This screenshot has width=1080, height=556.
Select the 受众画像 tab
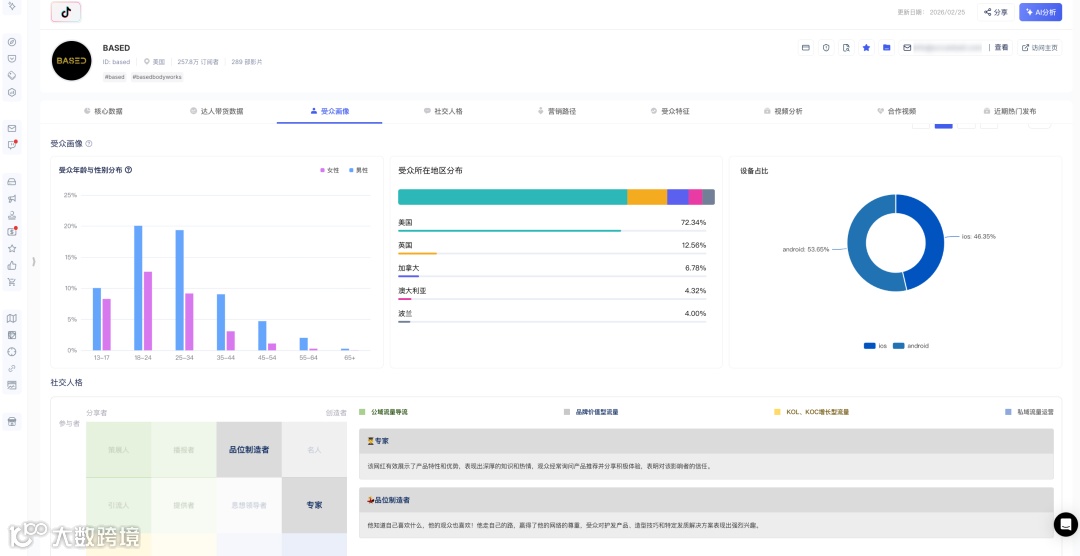[x=330, y=111]
